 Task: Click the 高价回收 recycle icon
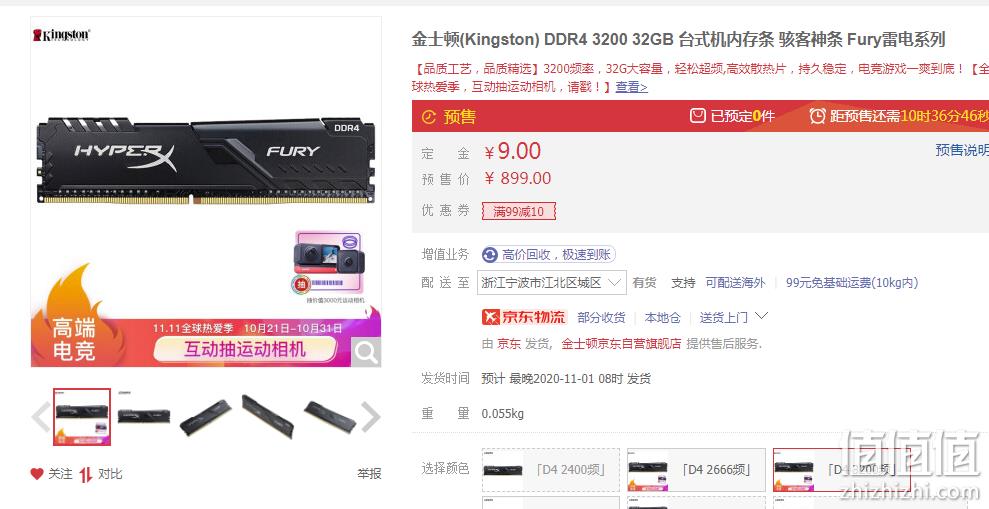point(489,255)
